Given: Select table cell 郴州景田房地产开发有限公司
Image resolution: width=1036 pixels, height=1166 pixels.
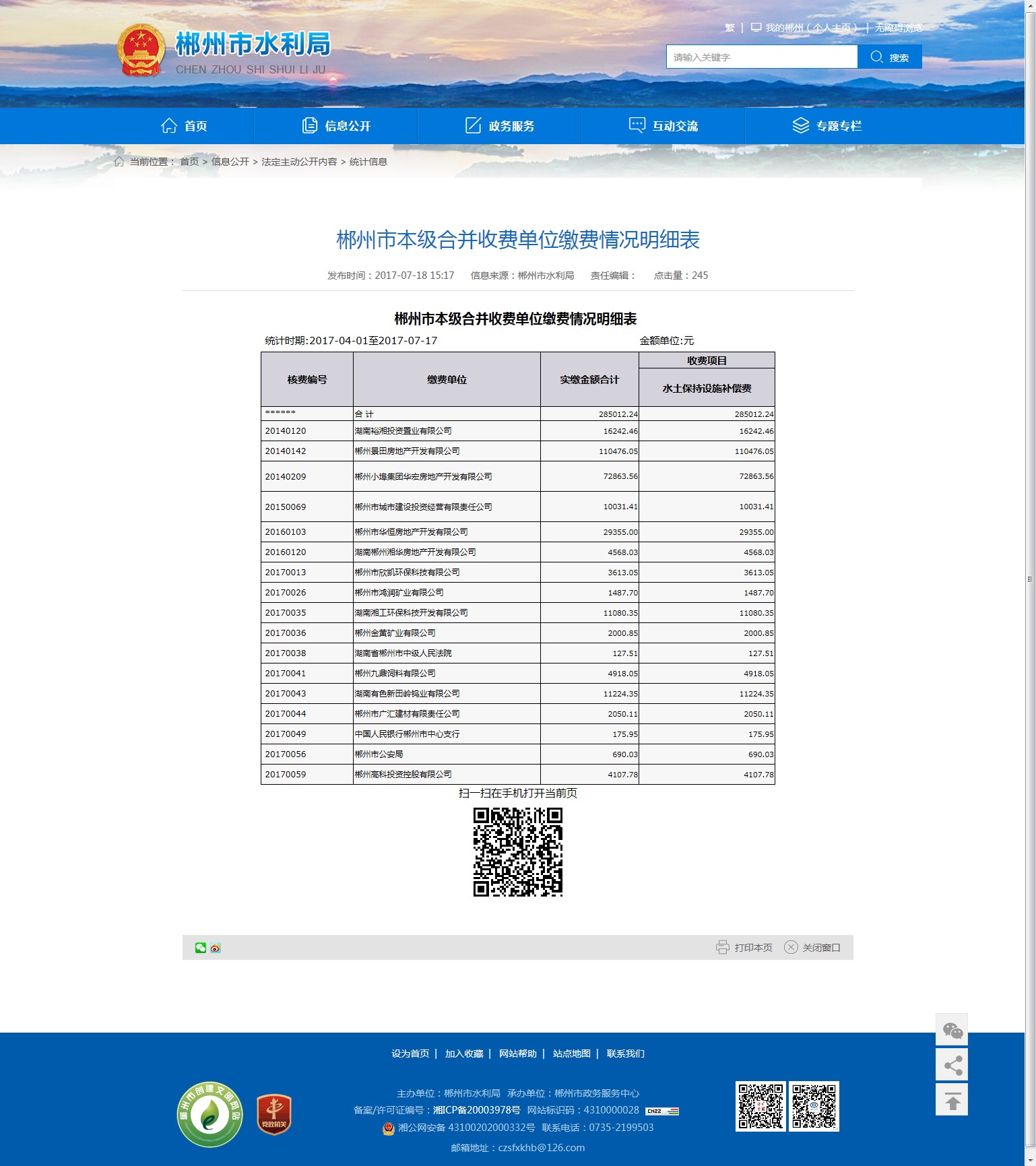Looking at the screenshot, I should coord(447,451).
